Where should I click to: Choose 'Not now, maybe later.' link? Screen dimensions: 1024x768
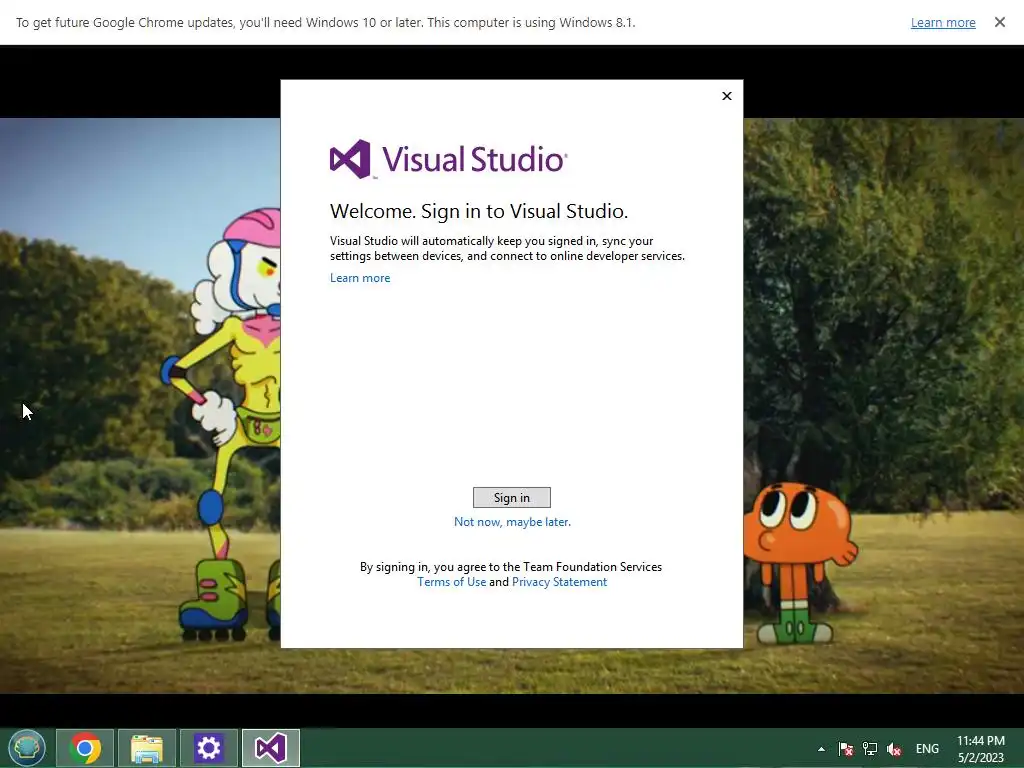coord(512,522)
